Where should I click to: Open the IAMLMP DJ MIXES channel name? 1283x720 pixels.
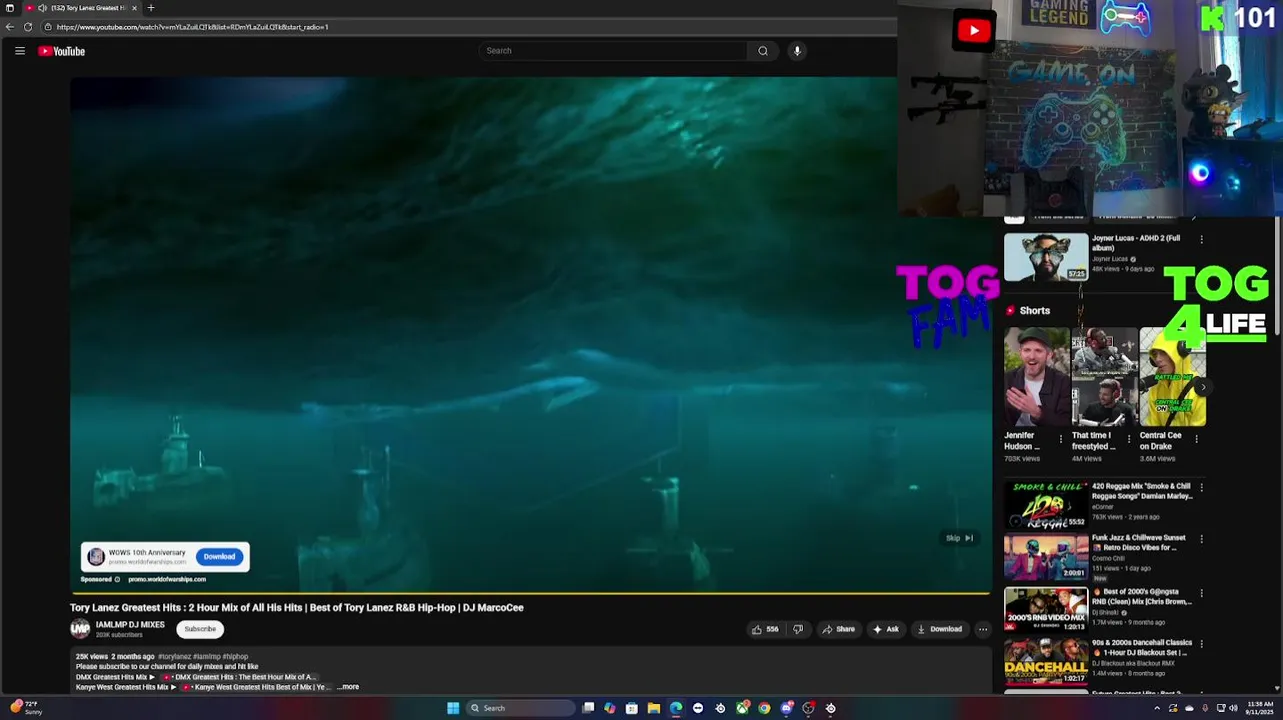coord(130,625)
